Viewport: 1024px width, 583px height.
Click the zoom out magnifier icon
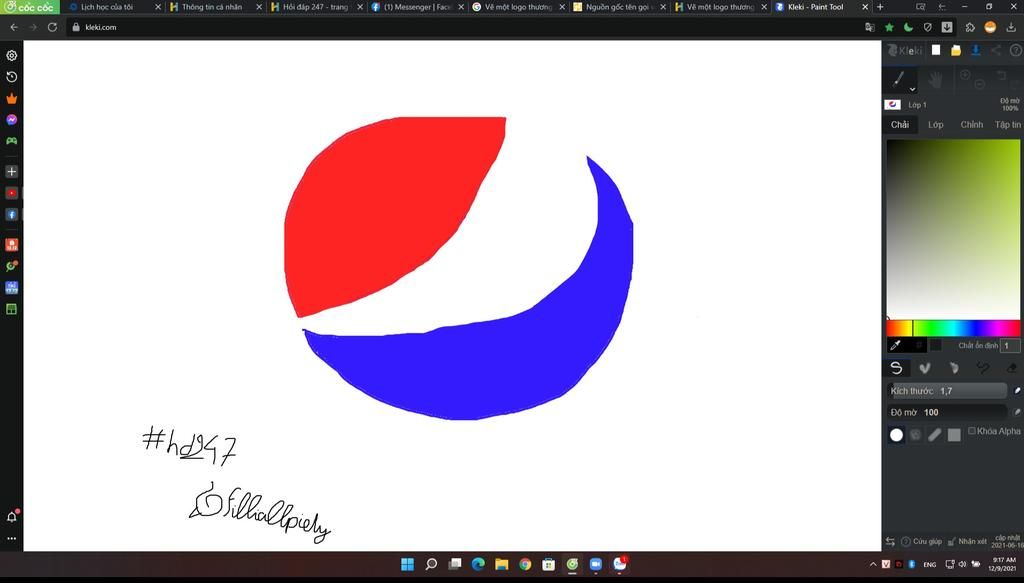979,84
